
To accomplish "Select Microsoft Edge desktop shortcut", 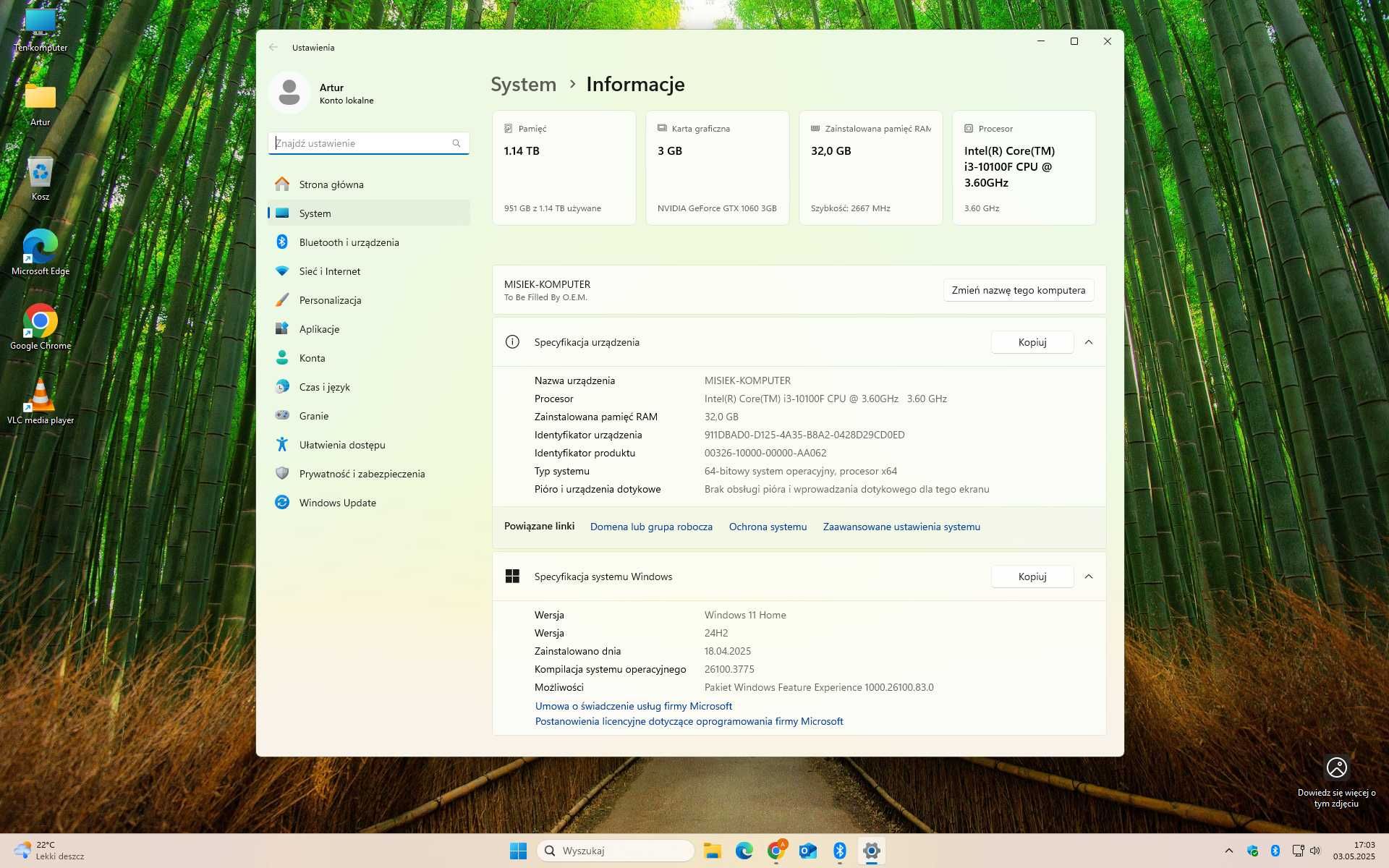I will (41, 253).
